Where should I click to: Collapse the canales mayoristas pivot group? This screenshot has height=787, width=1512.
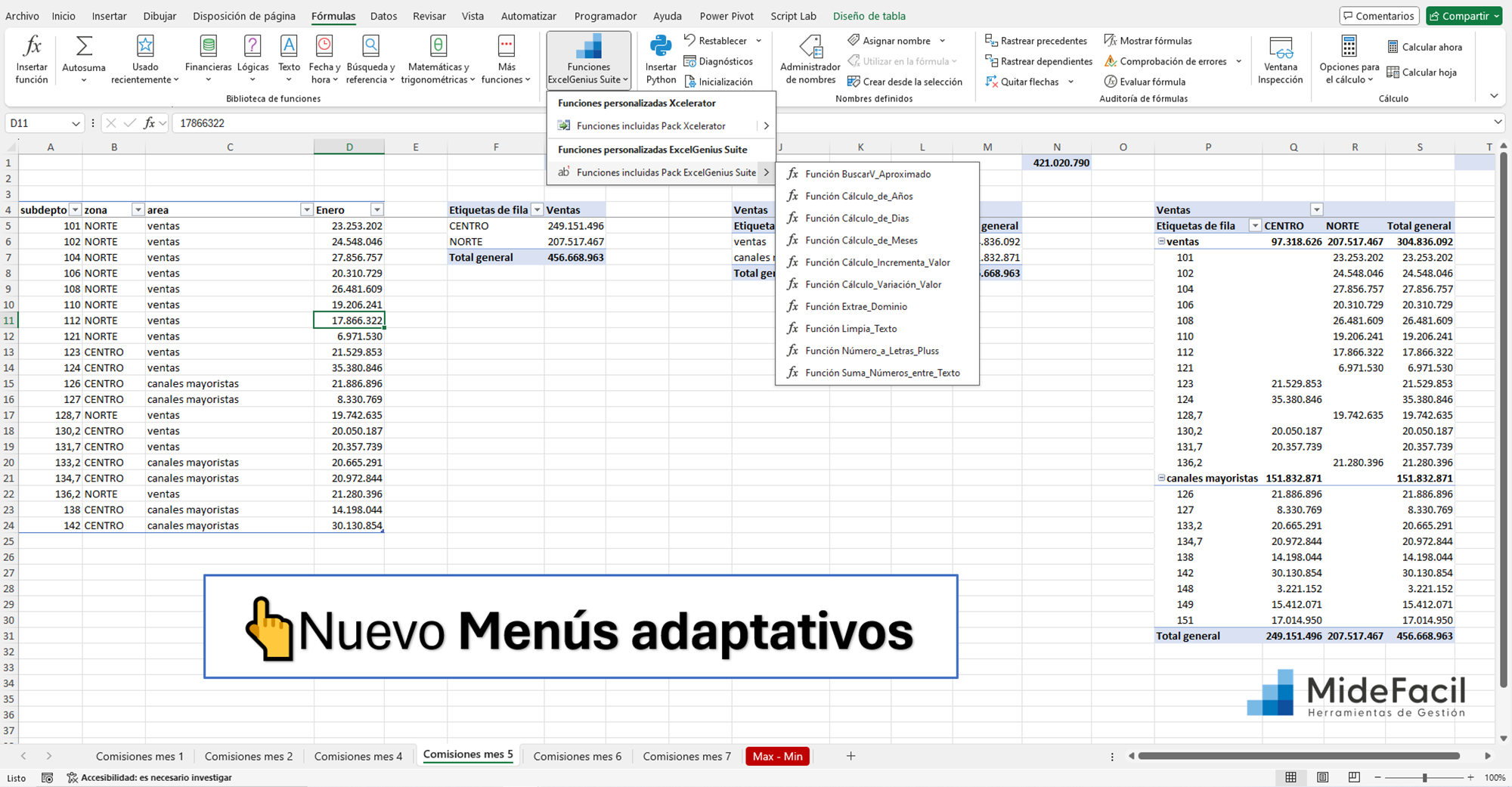1161,479
